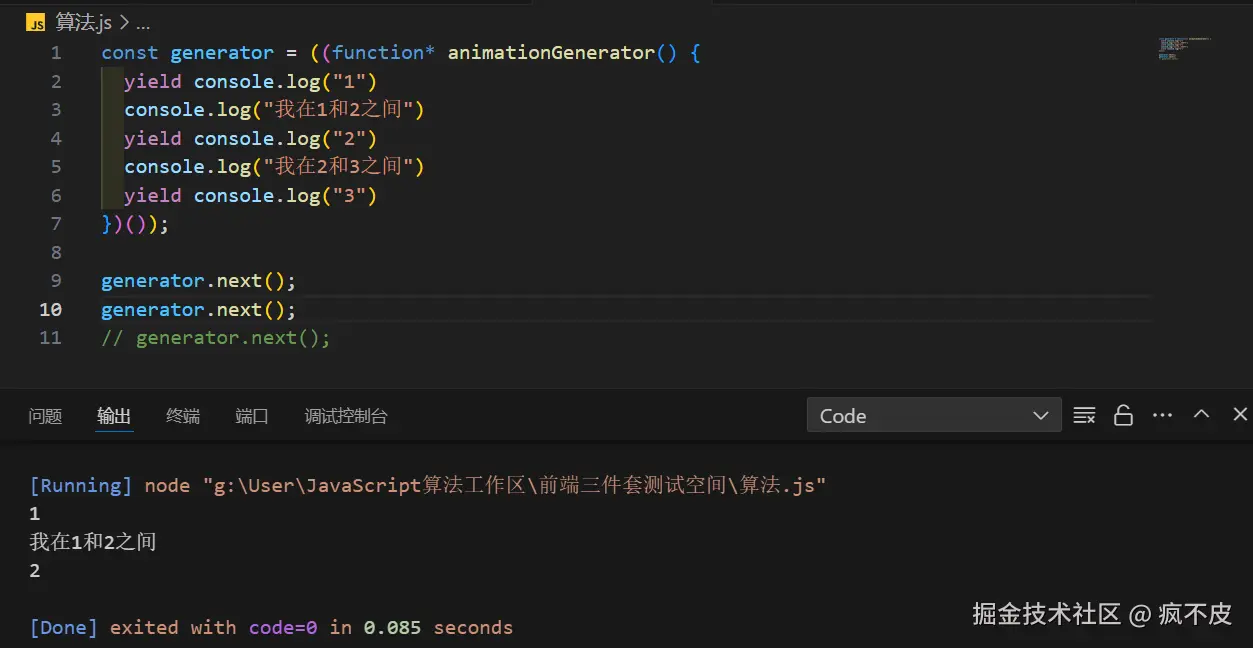This screenshot has width=1253, height=648.
Task: Click the [Running] node output line
Action: pyautogui.click(x=428, y=485)
